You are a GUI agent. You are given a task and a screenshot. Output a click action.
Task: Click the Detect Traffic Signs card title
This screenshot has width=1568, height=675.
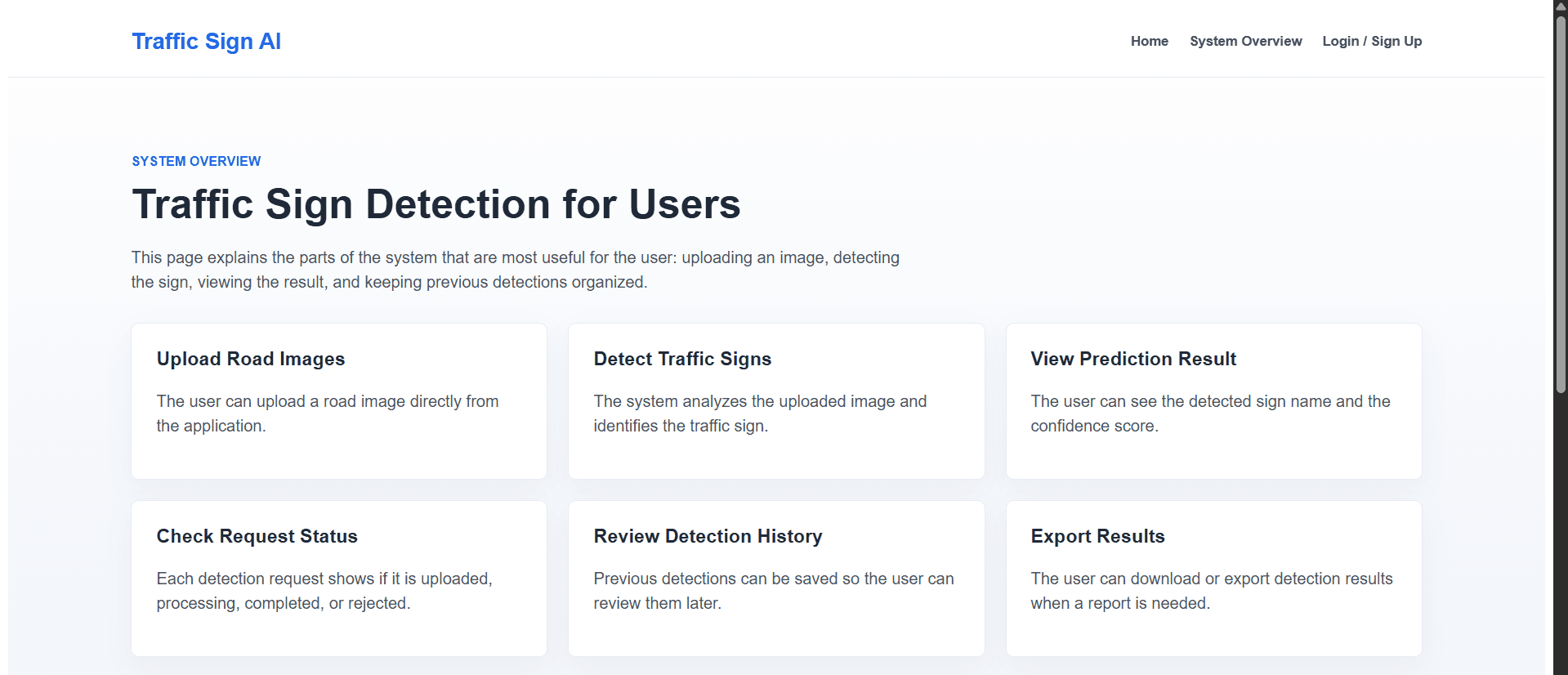click(x=682, y=359)
